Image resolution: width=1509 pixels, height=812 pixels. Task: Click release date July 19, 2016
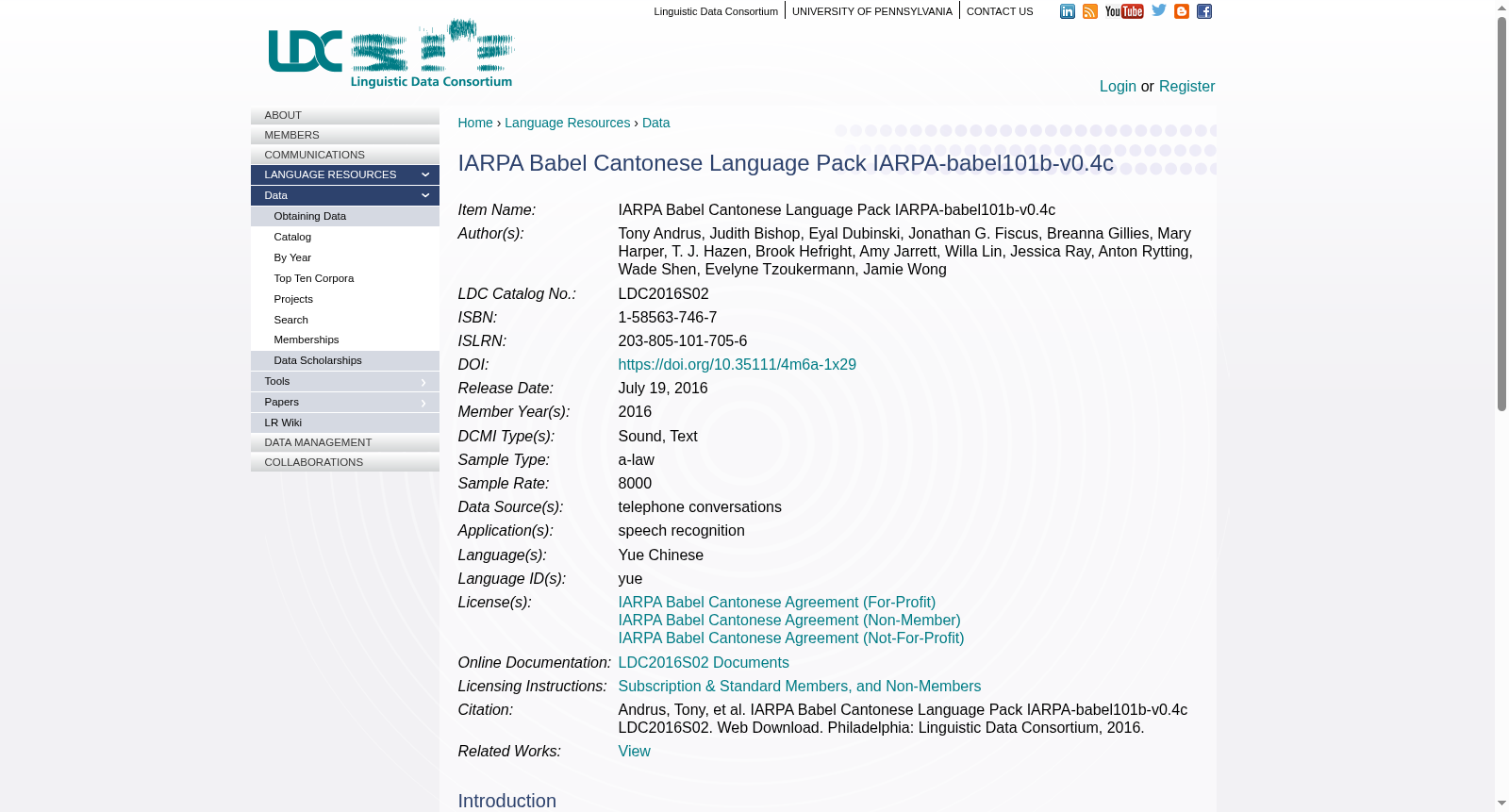pyautogui.click(x=663, y=388)
